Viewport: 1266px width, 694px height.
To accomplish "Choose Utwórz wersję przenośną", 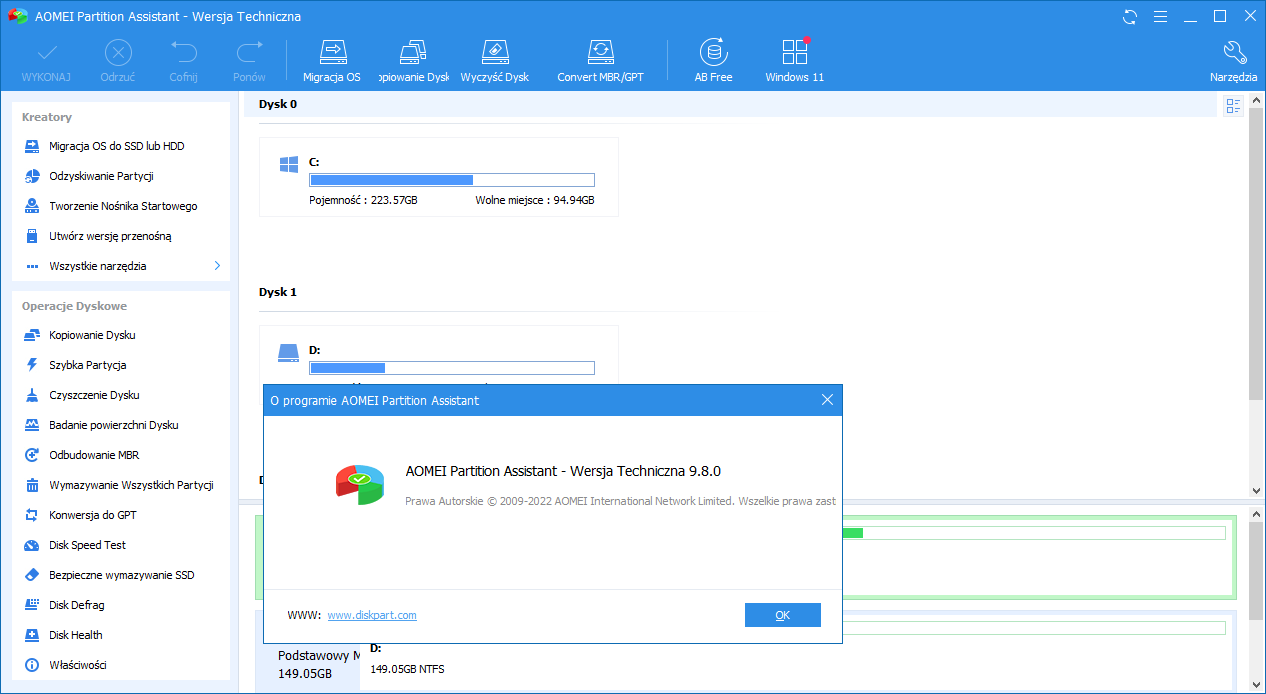I will (110, 236).
